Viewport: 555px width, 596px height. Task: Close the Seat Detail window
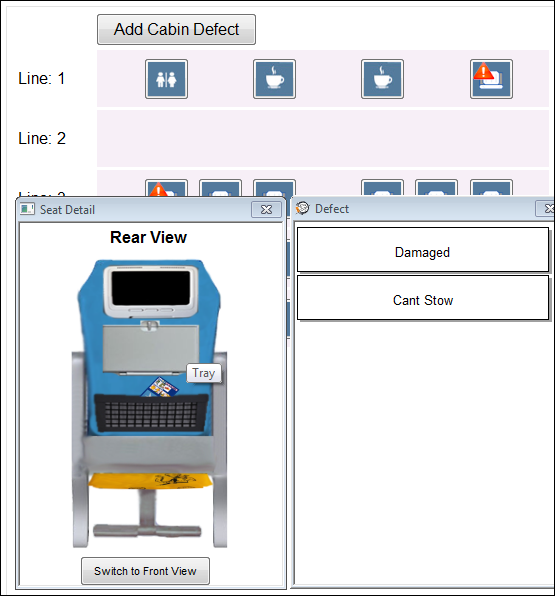point(266,209)
